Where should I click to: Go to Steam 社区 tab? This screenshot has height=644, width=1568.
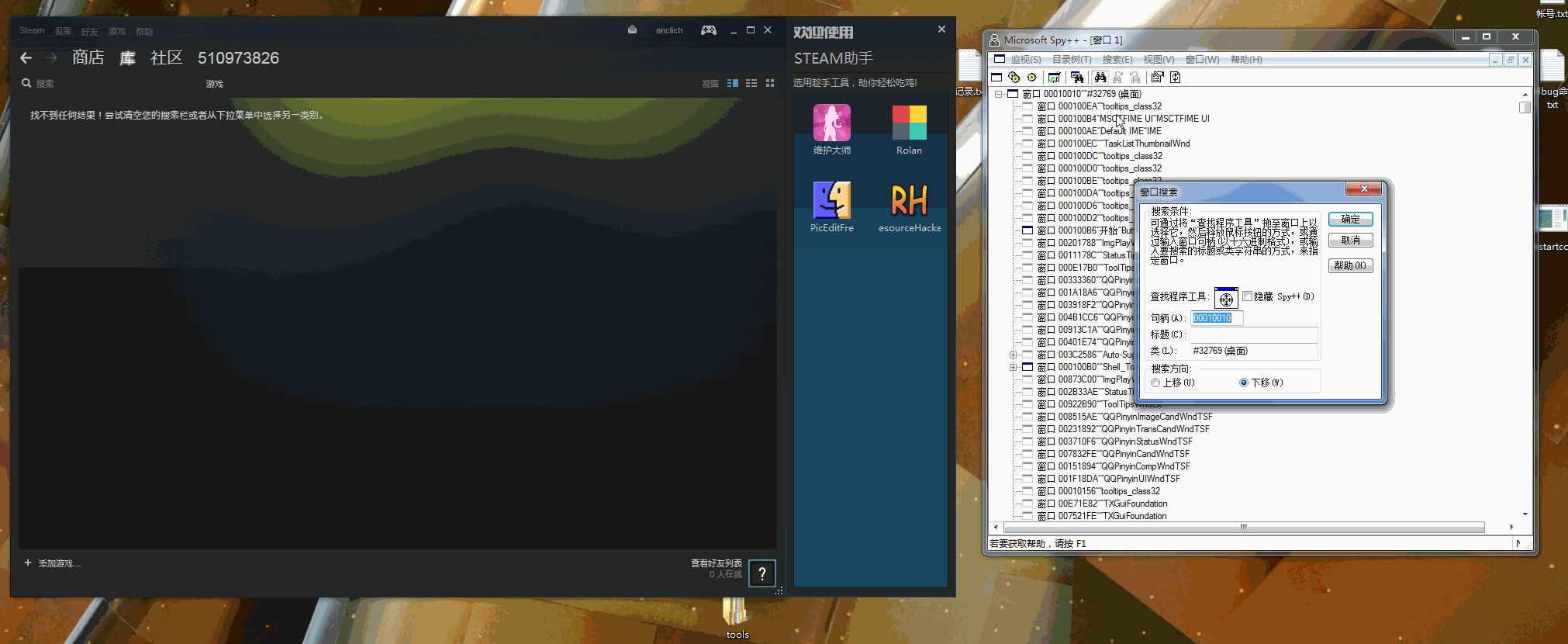pos(167,57)
